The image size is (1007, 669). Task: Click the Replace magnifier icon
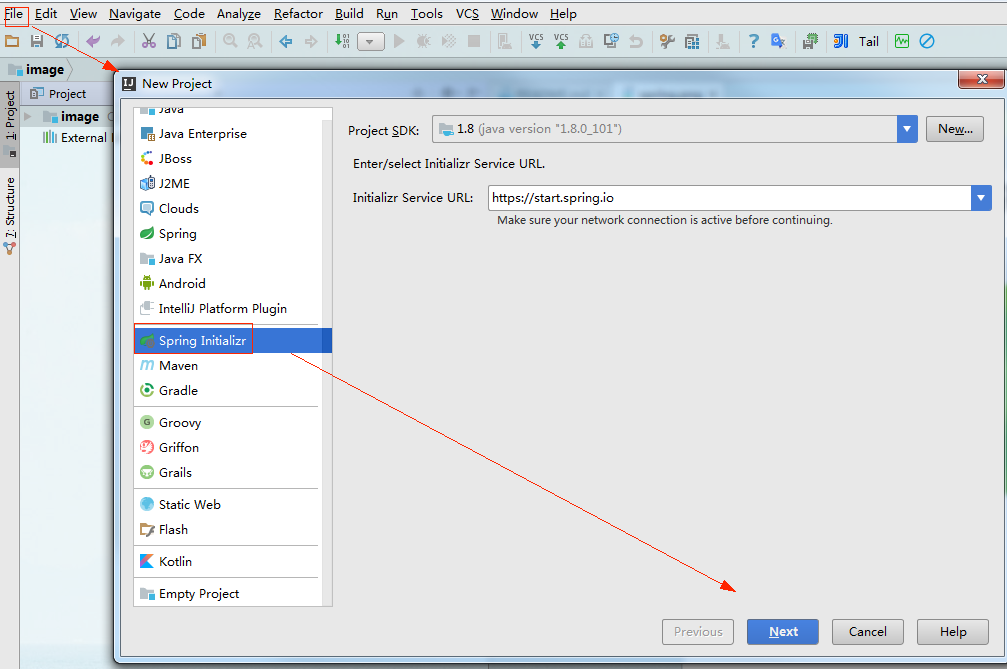tap(255, 42)
